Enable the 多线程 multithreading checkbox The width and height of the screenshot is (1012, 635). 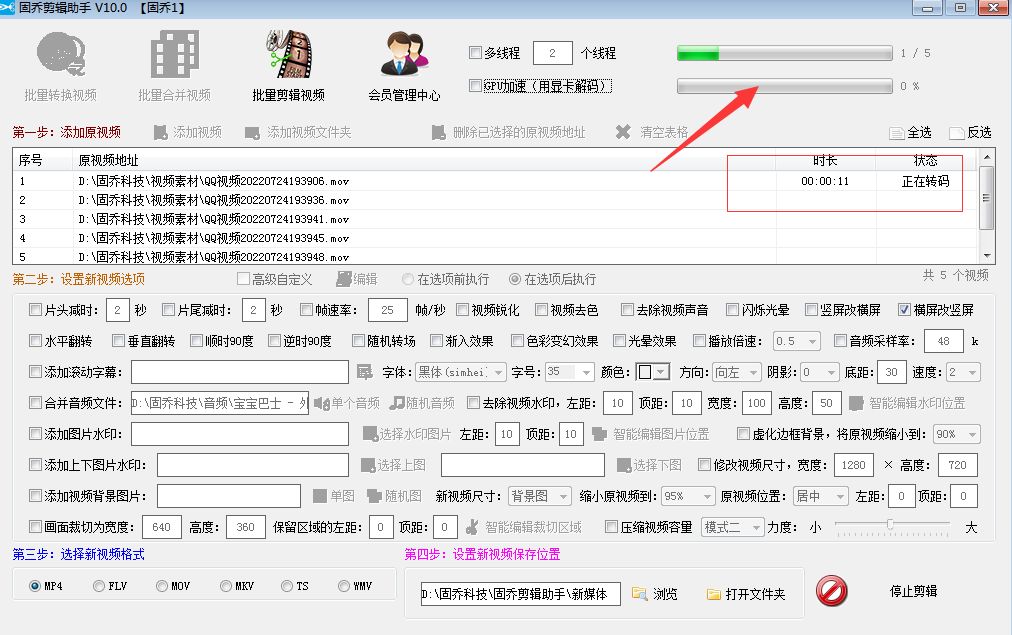click(x=477, y=52)
